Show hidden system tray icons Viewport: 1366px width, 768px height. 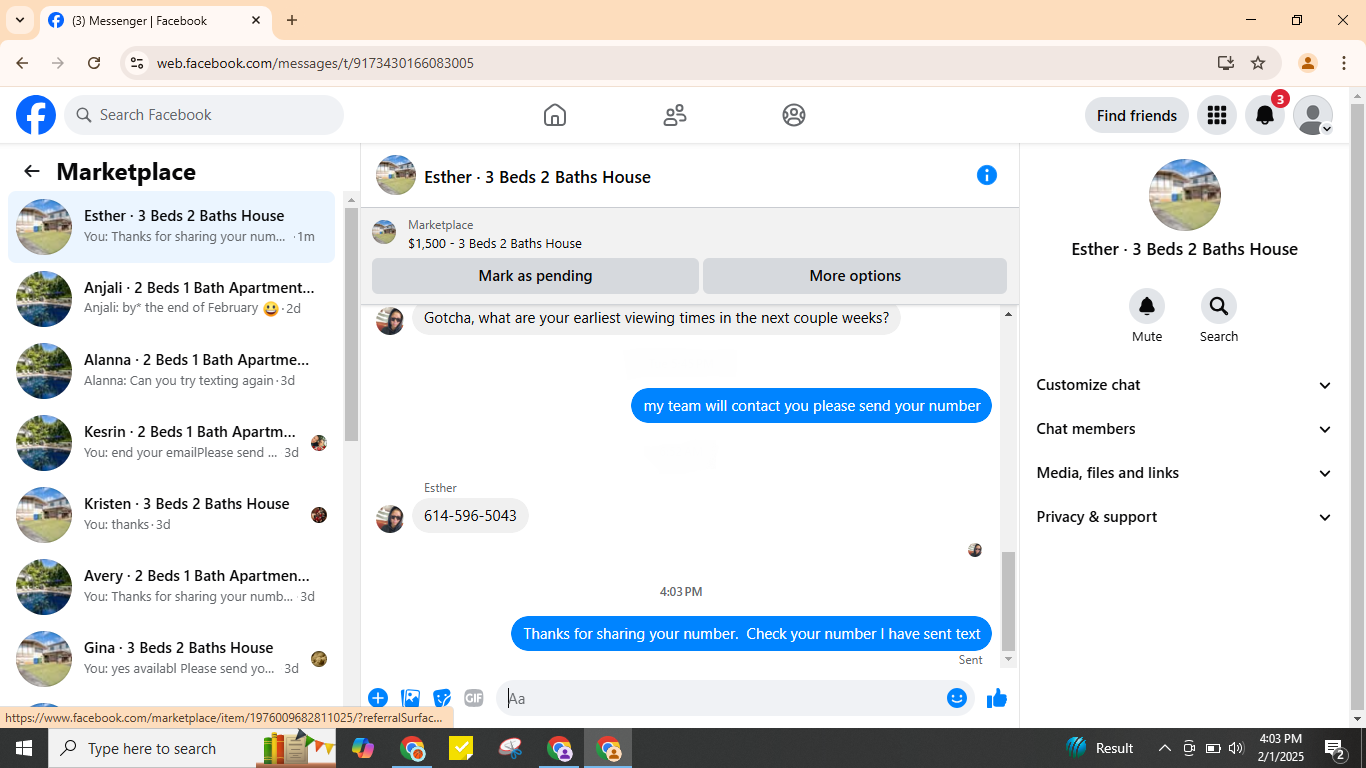1165,748
